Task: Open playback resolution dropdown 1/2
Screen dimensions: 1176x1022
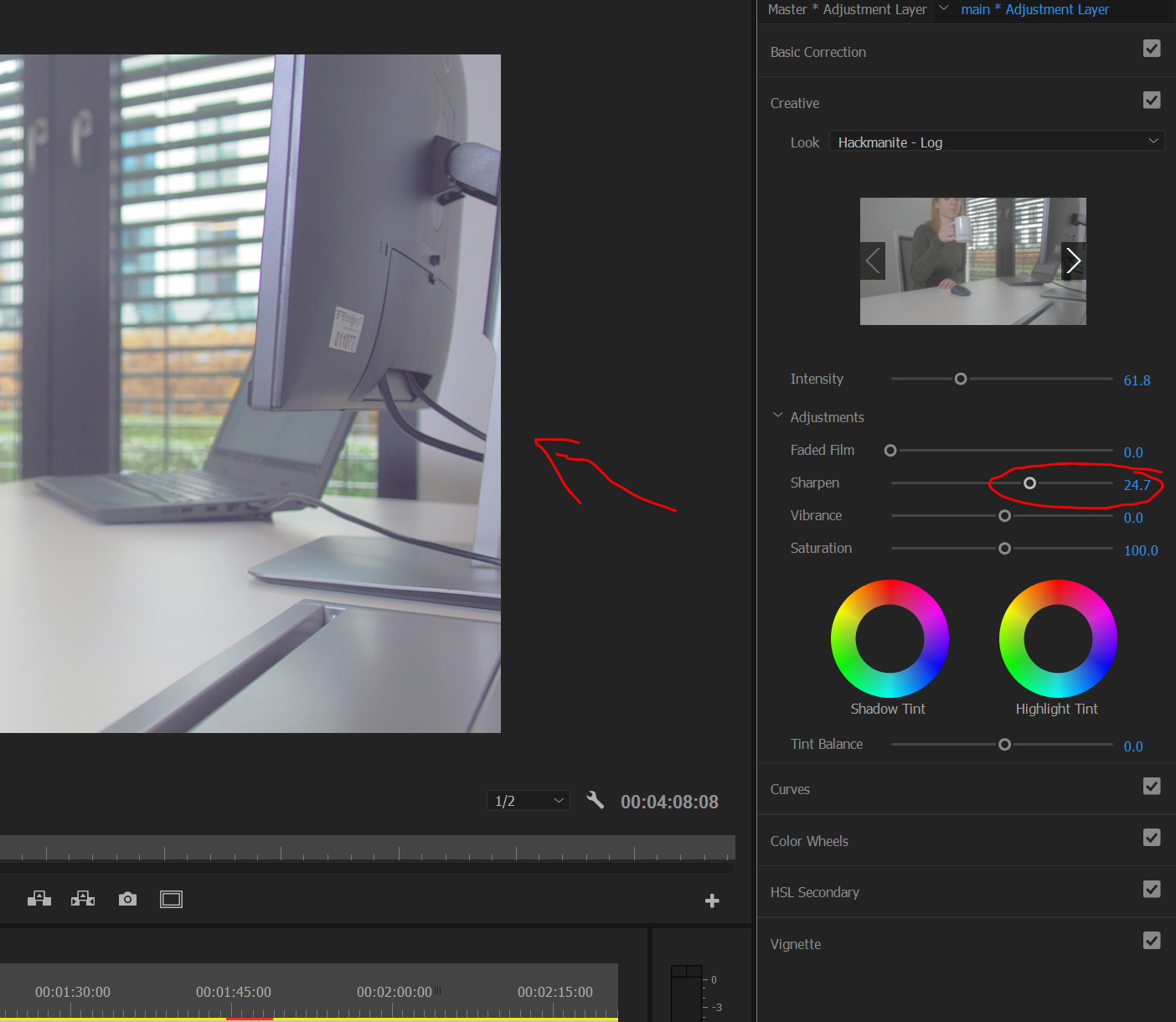Action: tap(529, 801)
